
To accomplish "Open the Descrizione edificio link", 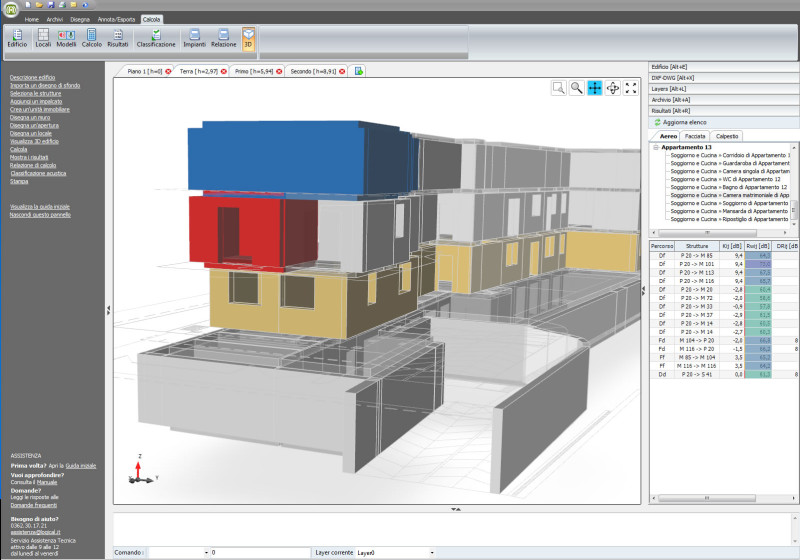I will [33, 77].
